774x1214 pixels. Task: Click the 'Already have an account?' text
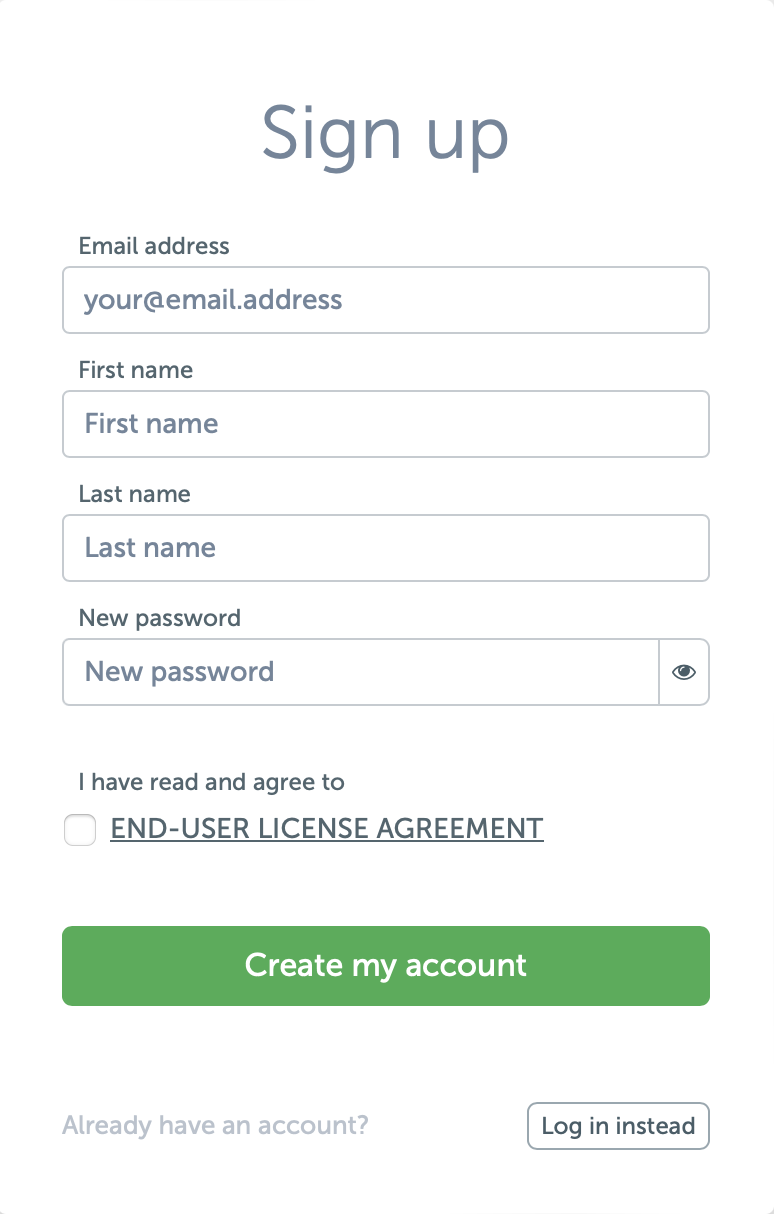[x=215, y=1126]
